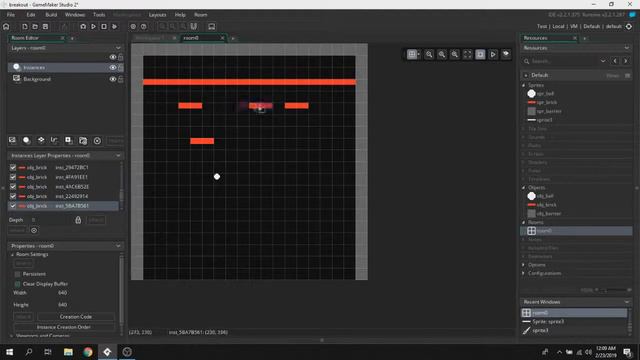Stop the running game from the toolbar

tap(104, 27)
